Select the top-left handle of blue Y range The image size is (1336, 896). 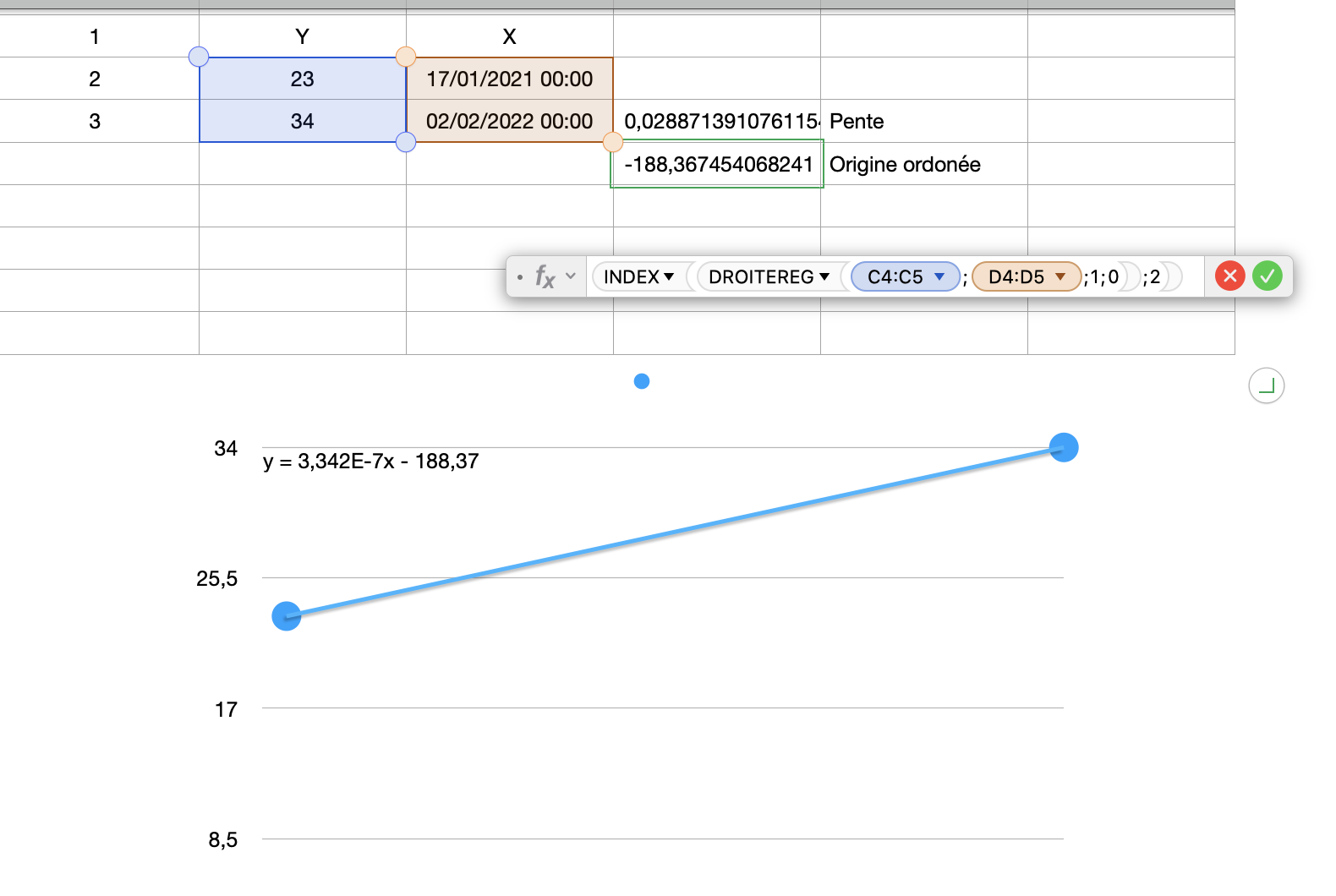click(199, 57)
